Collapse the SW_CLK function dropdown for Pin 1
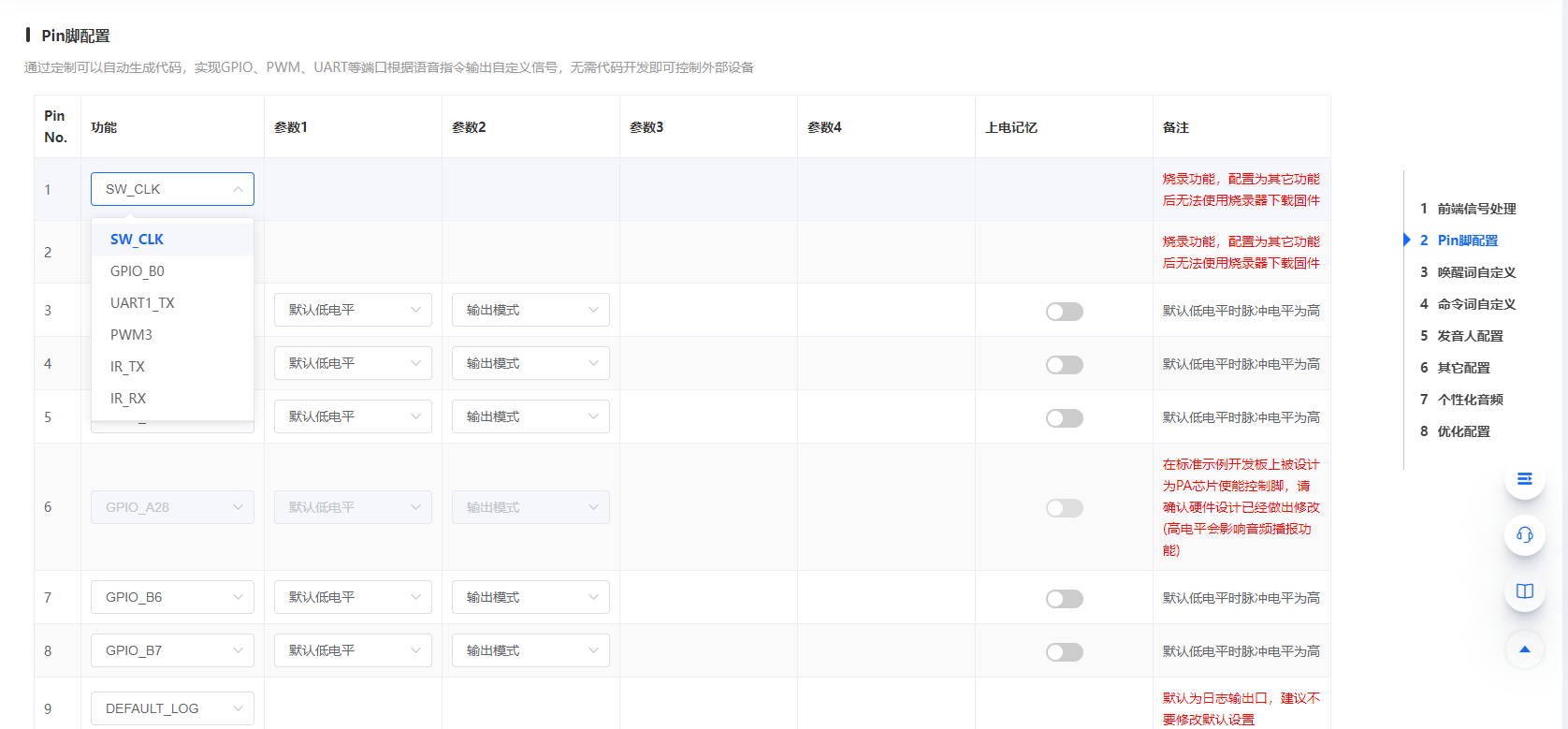Image resolution: width=1568 pixels, height=729 pixels. pyautogui.click(x=172, y=189)
